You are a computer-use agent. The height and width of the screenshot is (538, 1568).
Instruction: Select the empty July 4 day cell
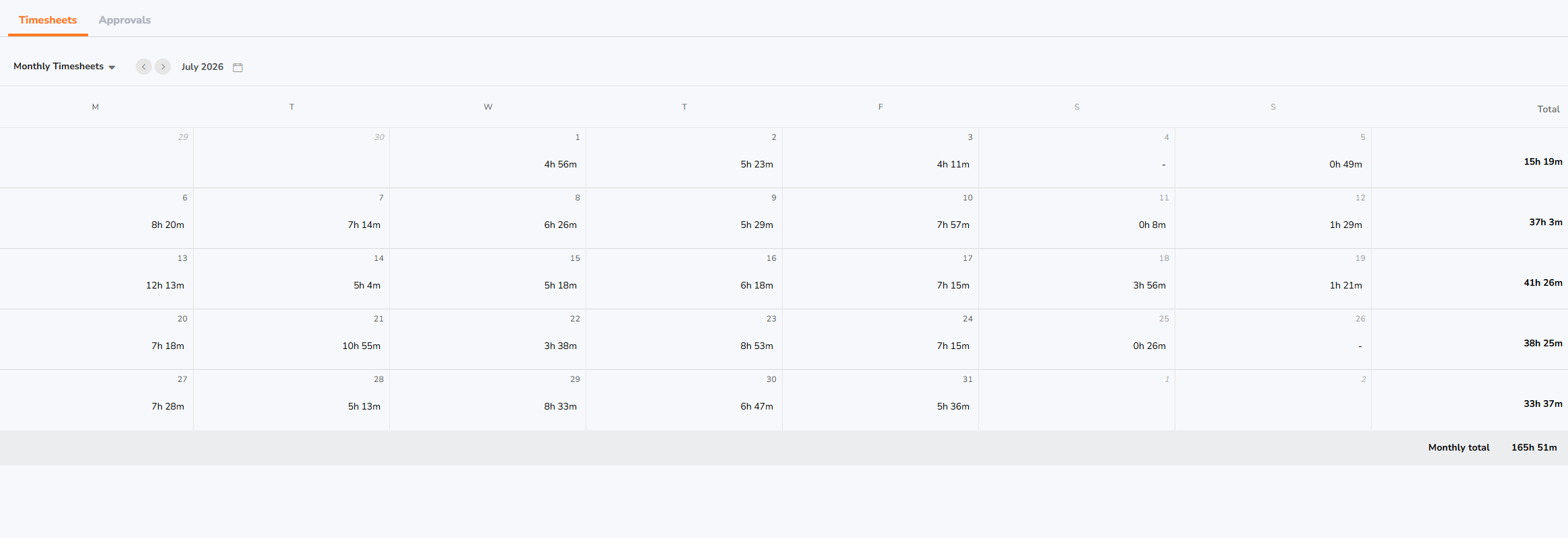(x=1077, y=158)
